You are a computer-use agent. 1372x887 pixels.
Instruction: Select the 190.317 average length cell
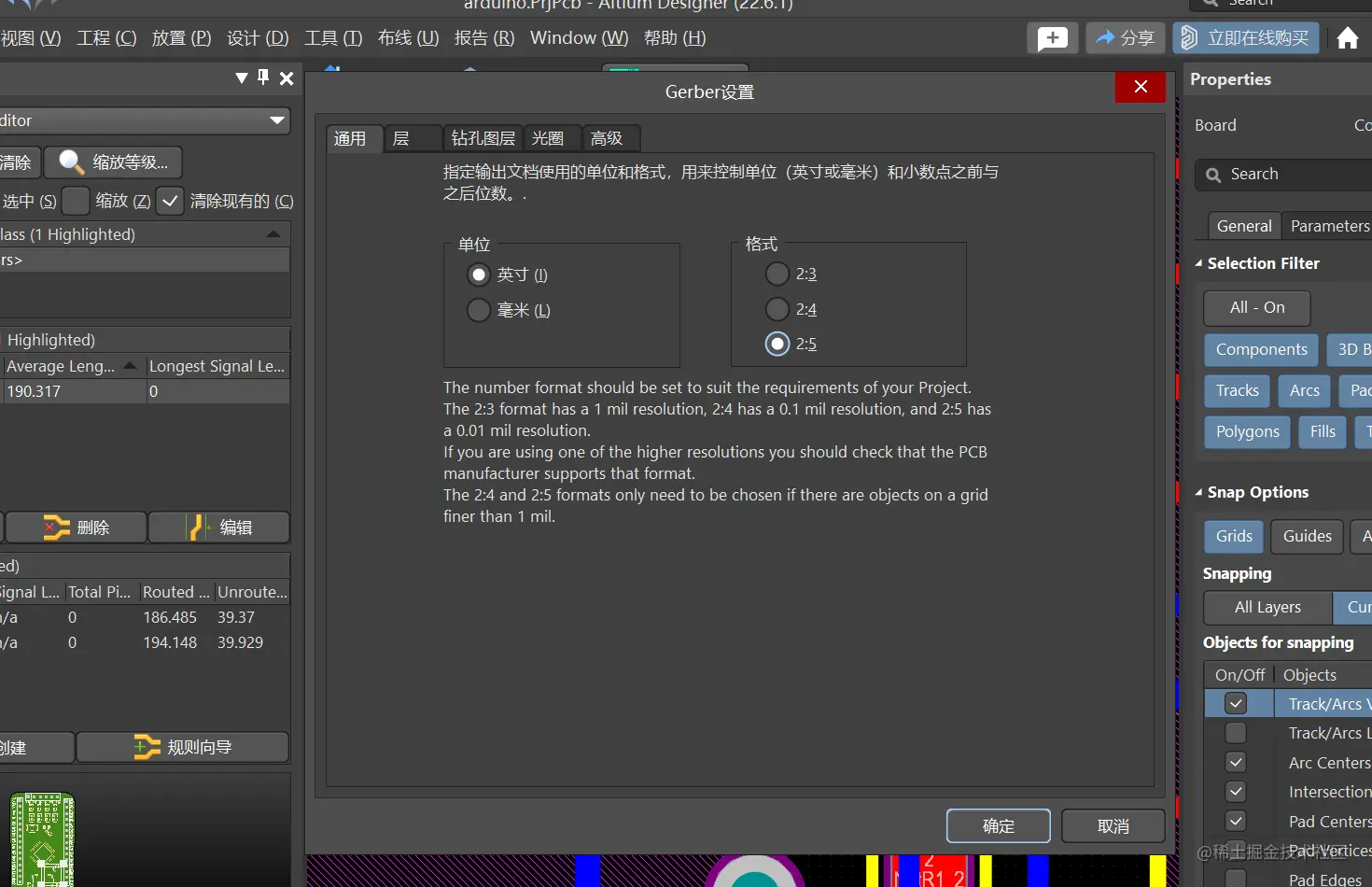[74, 391]
